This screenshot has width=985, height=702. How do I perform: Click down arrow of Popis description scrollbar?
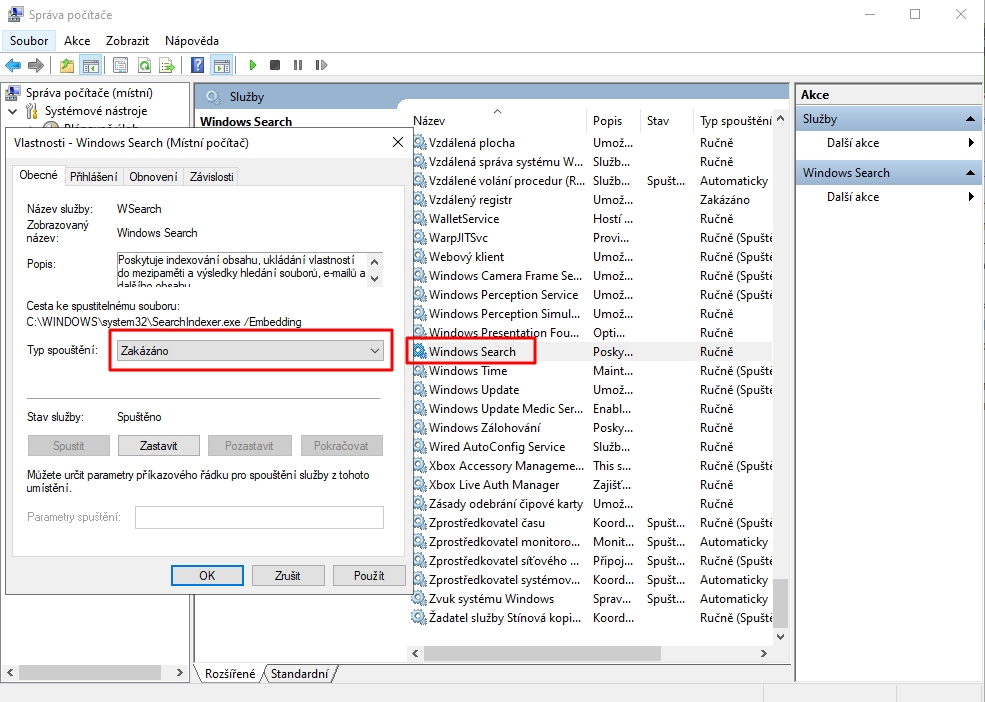coord(375,278)
